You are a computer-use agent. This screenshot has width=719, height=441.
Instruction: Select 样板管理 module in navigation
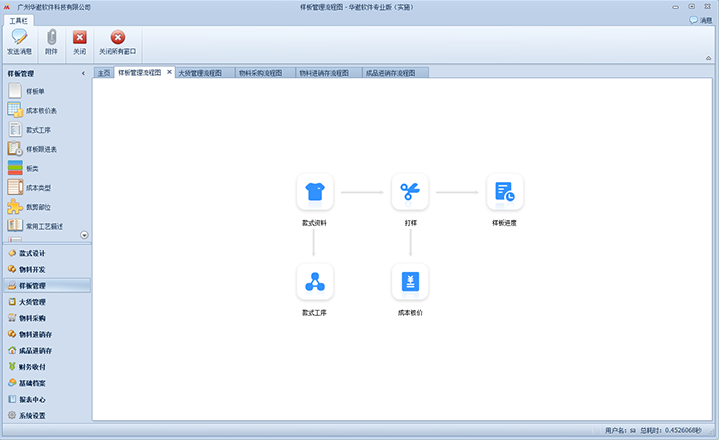pos(47,286)
